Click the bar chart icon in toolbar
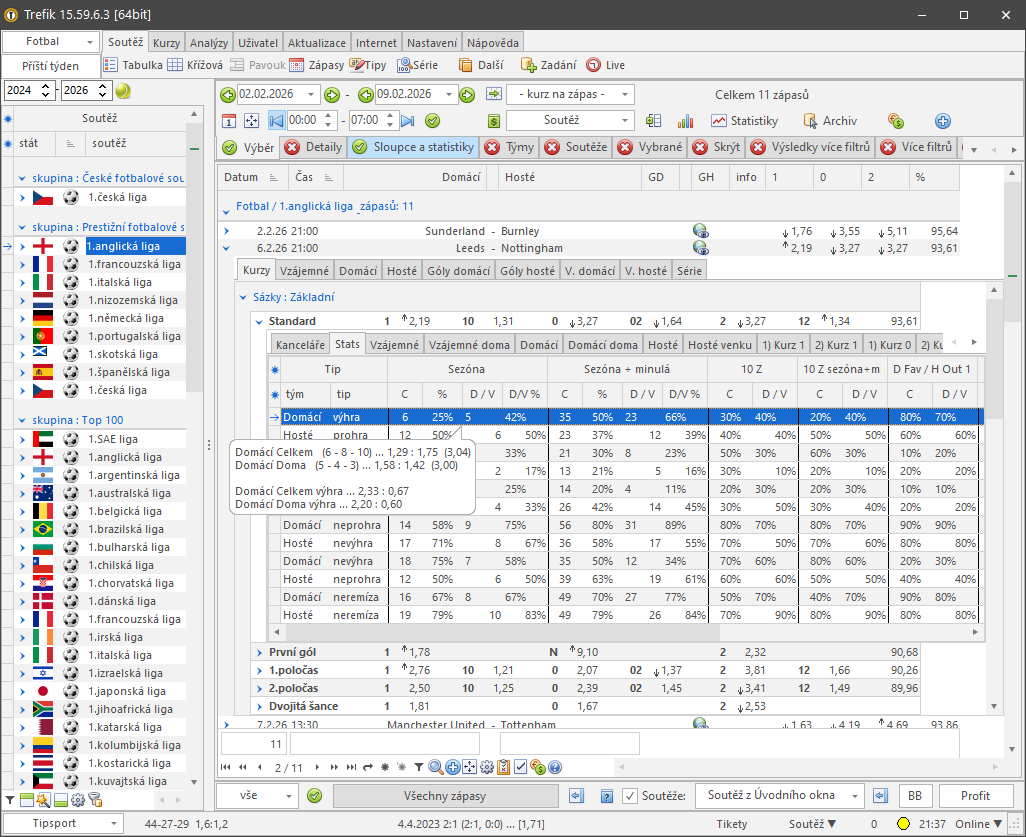This screenshot has width=1026, height=837. point(686,119)
